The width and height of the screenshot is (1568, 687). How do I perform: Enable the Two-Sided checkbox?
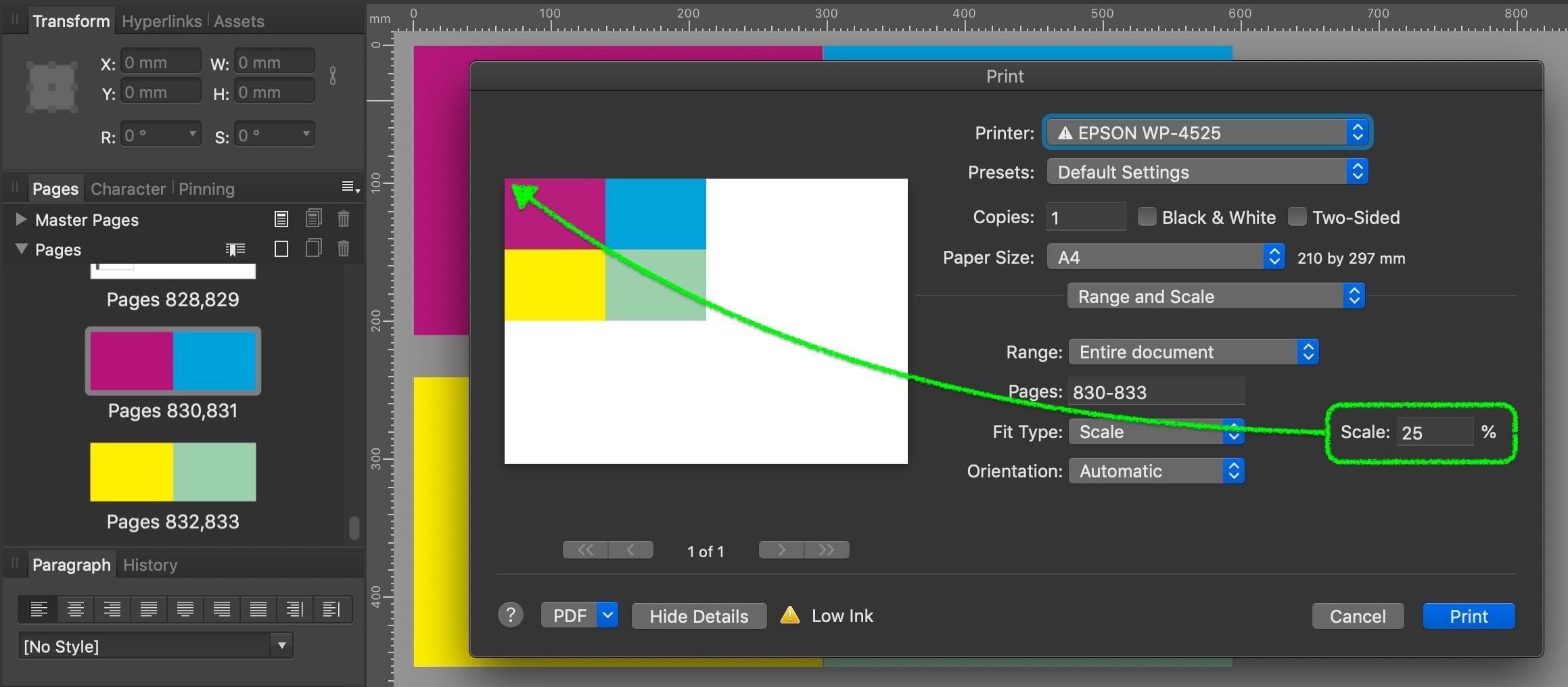(1297, 216)
